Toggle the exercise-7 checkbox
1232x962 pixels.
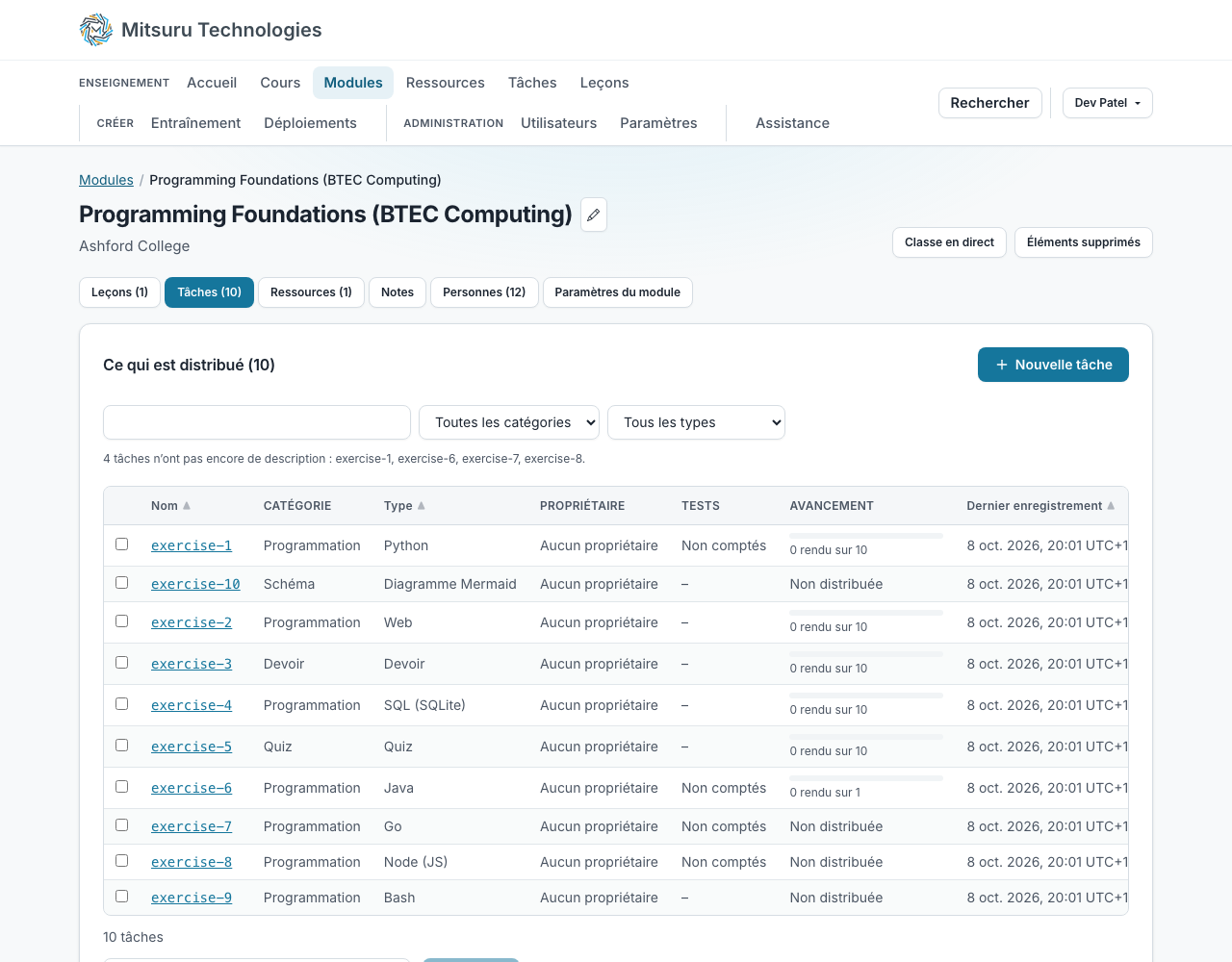pos(122,825)
